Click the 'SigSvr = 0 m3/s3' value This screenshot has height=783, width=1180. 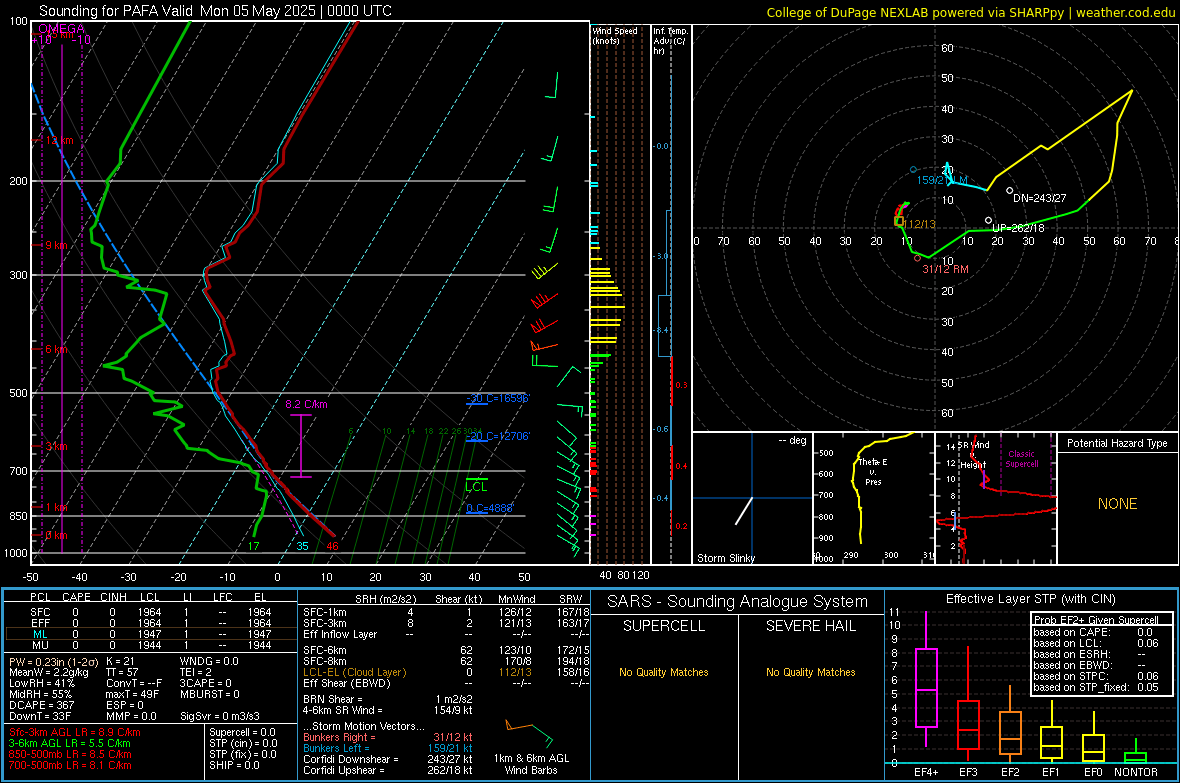pyautogui.click(x=220, y=717)
